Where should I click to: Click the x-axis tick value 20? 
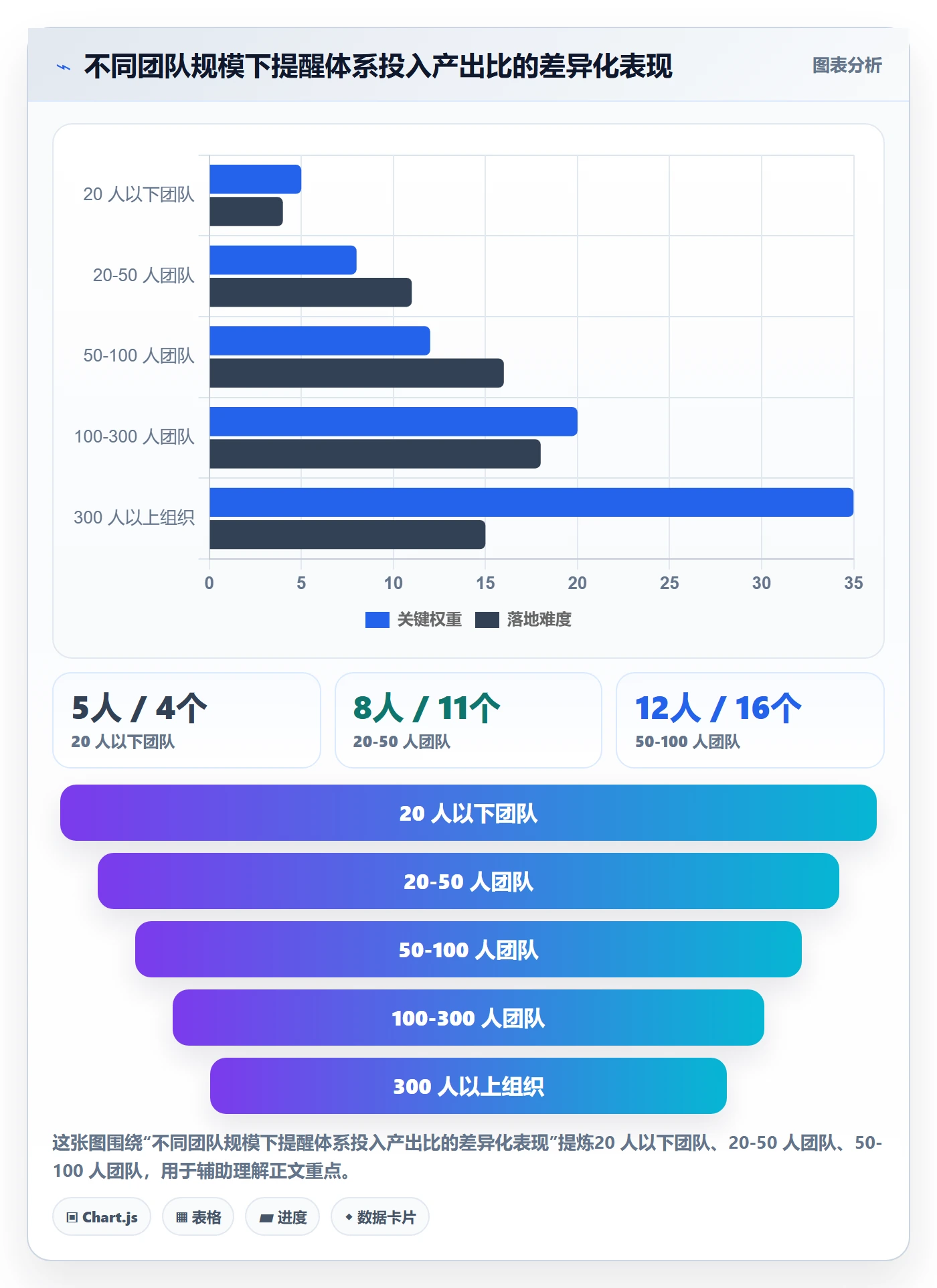[578, 583]
